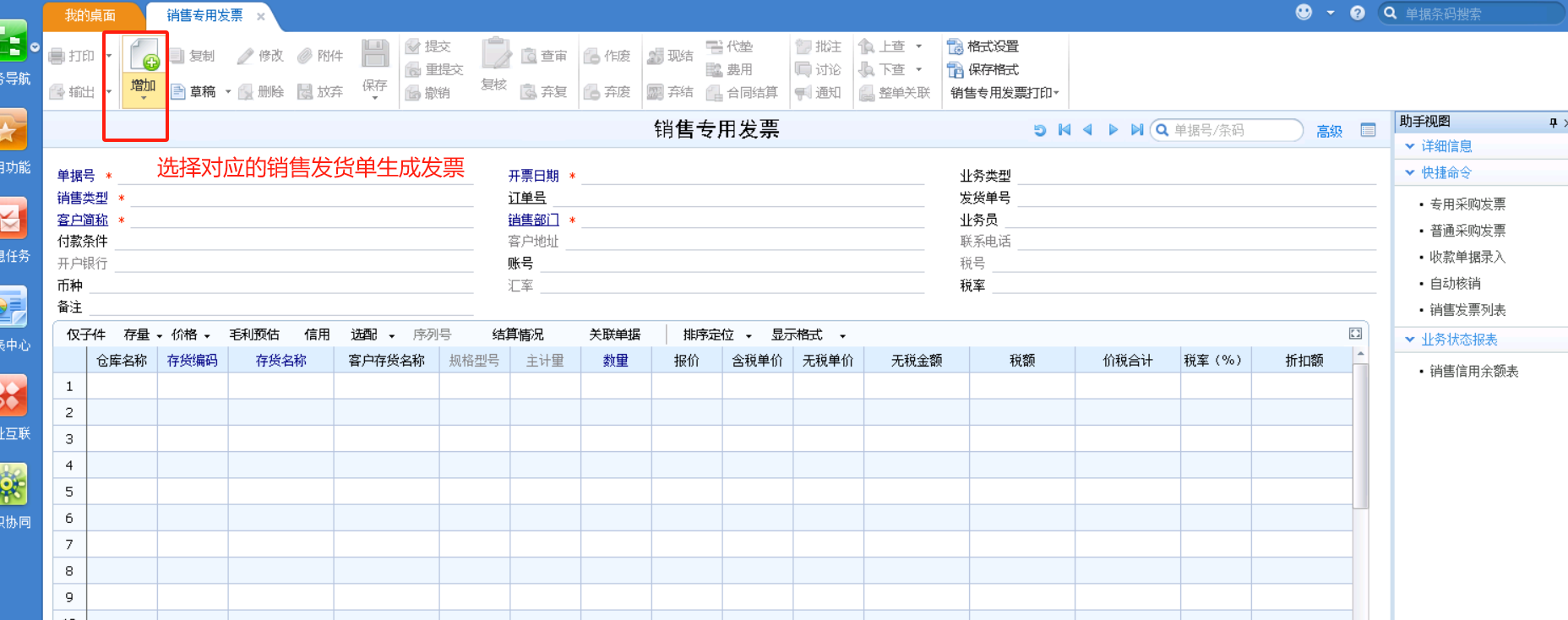Go to the next record arrow
Viewport: 1568px width, 620px height.
click(x=1113, y=130)
